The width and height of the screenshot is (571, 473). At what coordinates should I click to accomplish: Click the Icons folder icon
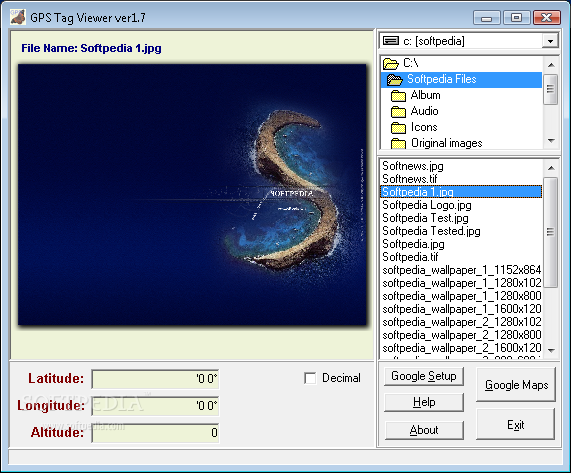pos(398,128)
